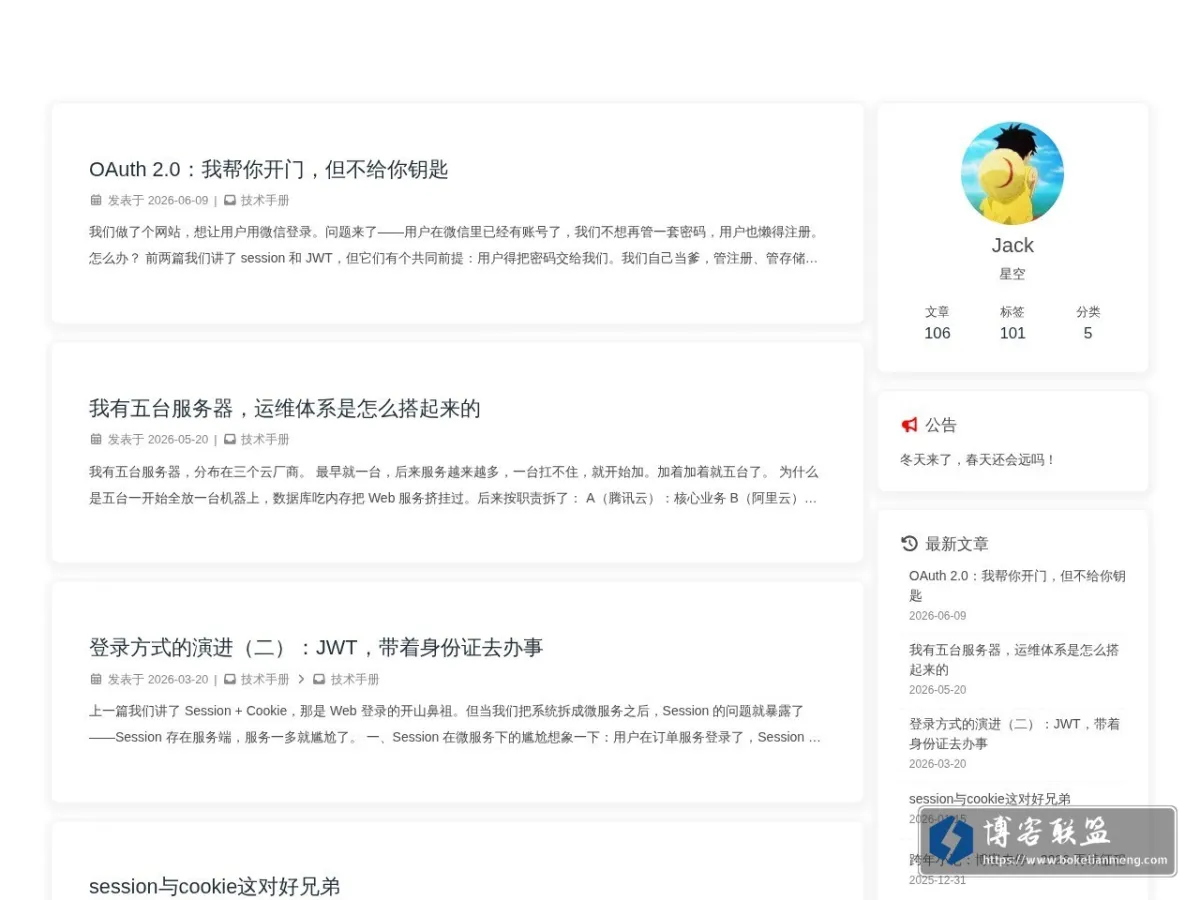The image size is (1200, 900).
Task: Click the excerpt starting 我们做了个网站
Action: [456, 245]
